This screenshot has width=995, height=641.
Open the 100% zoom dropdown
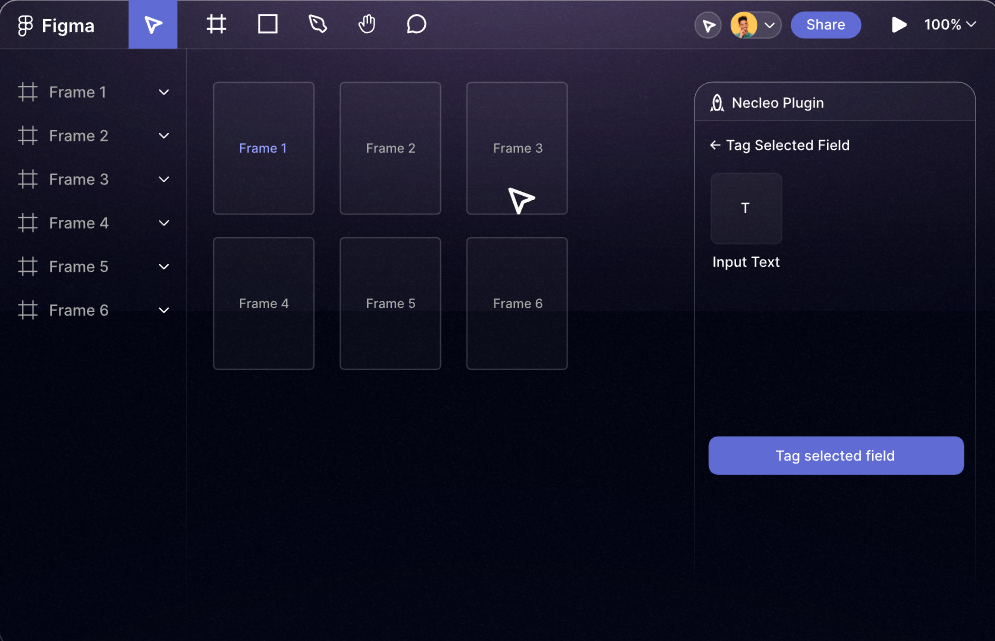[x=949, y=25]
